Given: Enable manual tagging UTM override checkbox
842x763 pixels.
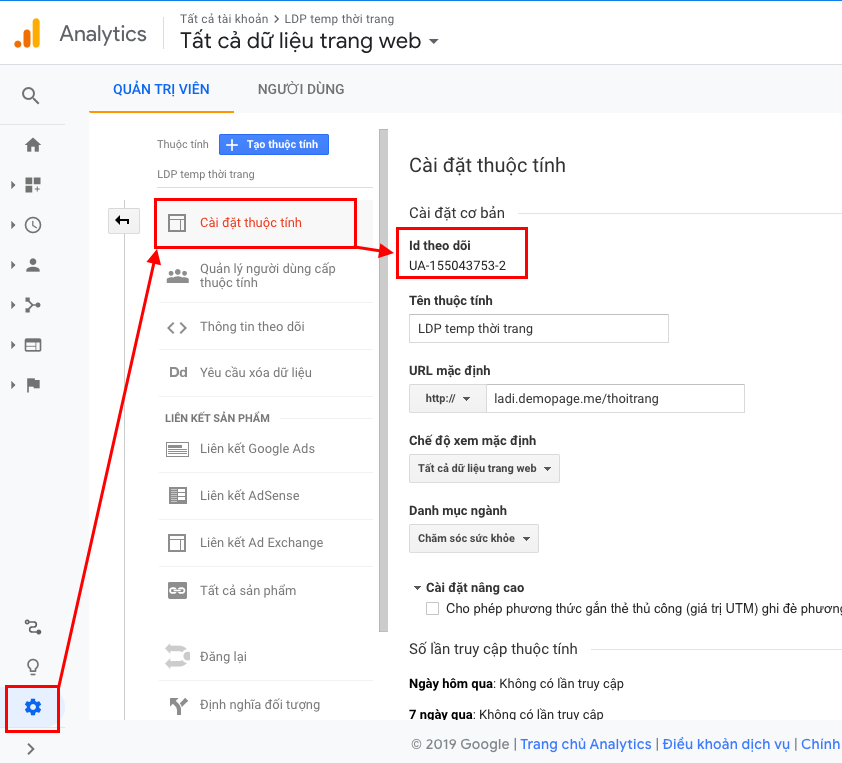Looking at the screenshot, I should (x=432, y=608).
